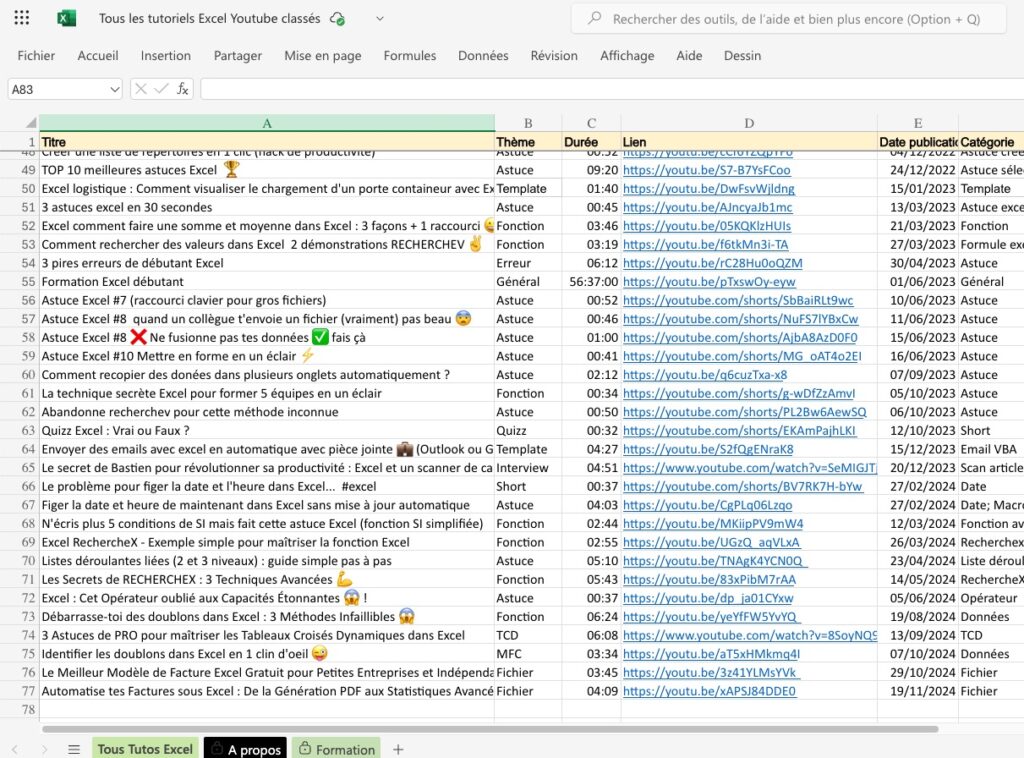This screenshot has height=758, width=1024.
Task: Open the Dessin tab
Action: point(743,55)
